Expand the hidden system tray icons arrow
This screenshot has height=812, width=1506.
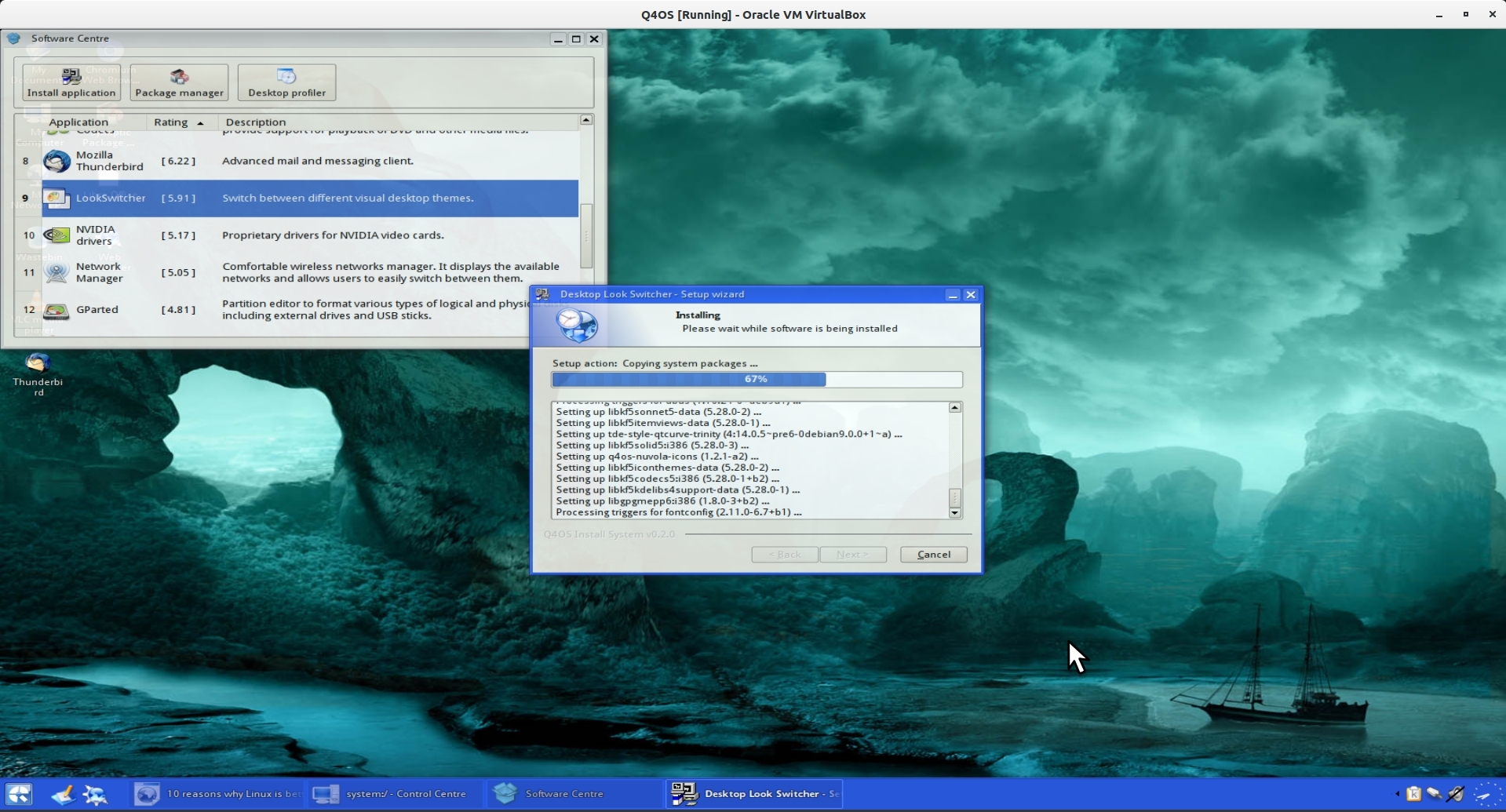(x=1397, y=794)
